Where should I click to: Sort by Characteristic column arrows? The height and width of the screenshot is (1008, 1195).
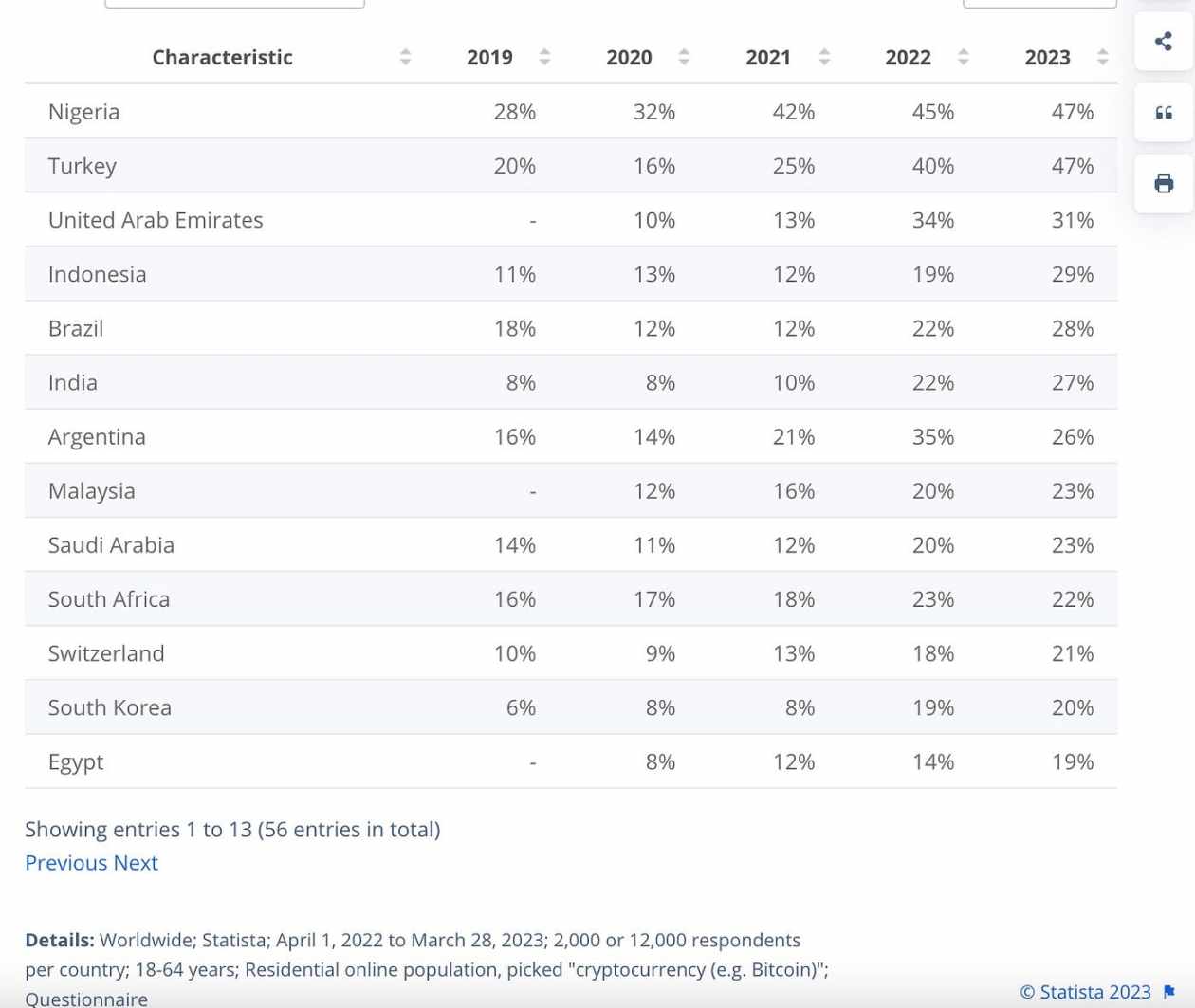[405, 57]
